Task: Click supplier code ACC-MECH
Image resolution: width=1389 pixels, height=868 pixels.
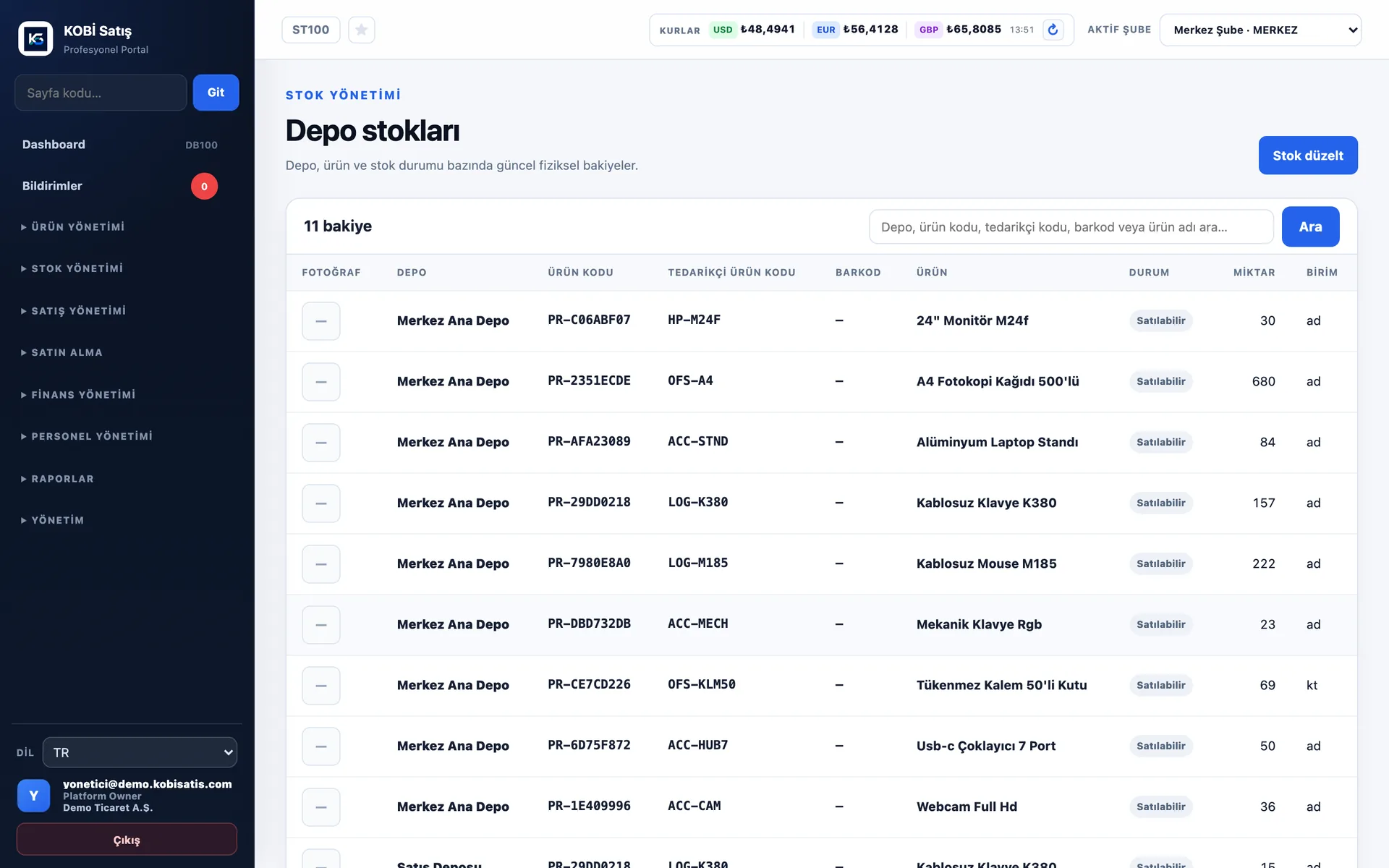Action: 698,624
